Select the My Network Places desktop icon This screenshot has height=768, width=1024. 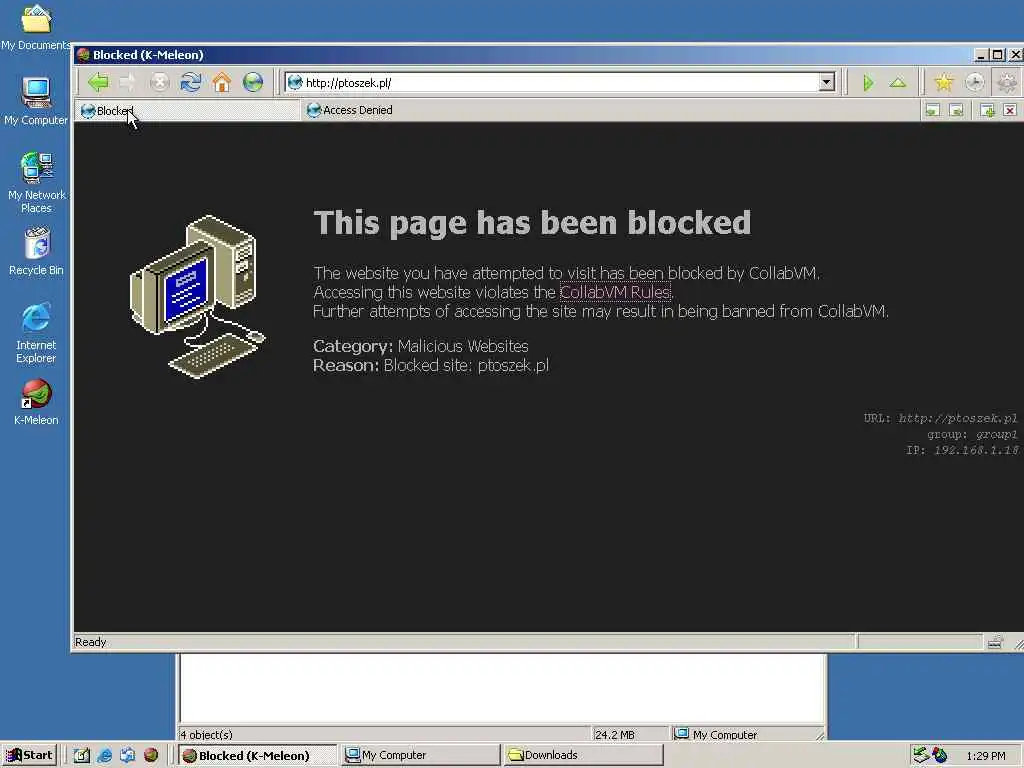pyautogui.click(x=36, y=182)
